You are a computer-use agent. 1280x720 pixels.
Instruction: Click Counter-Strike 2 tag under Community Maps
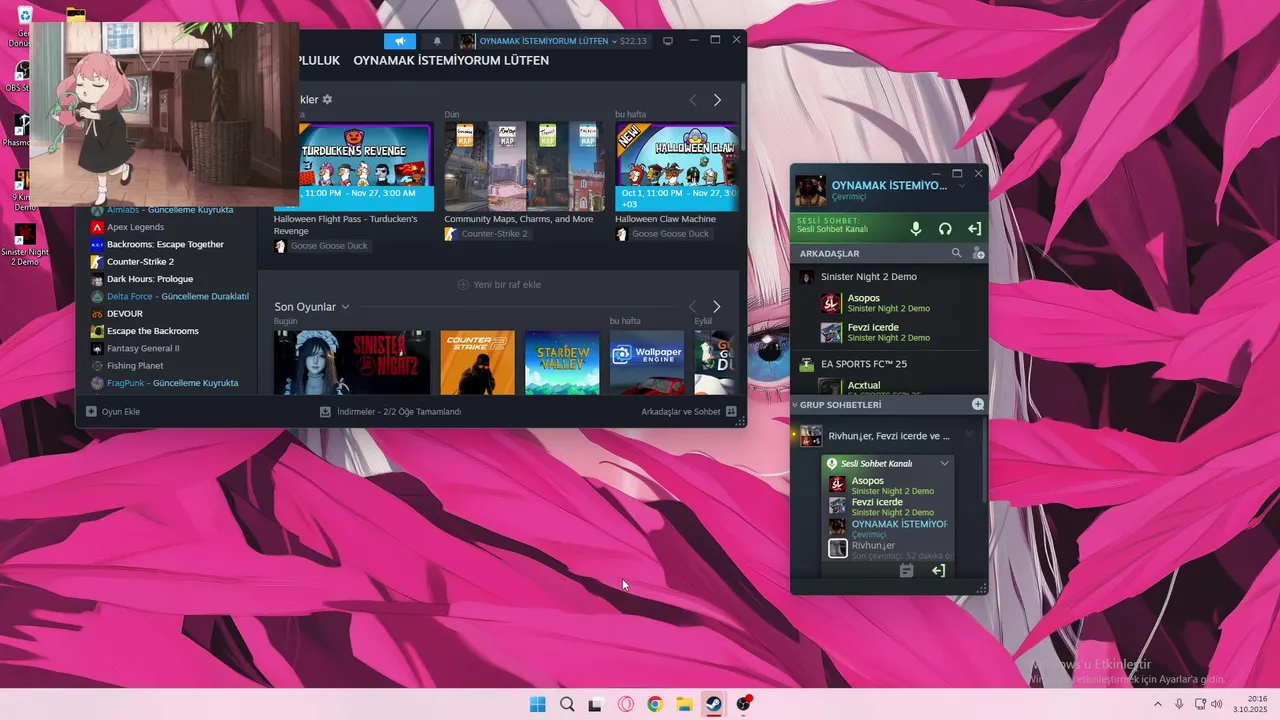click(487, 234)
